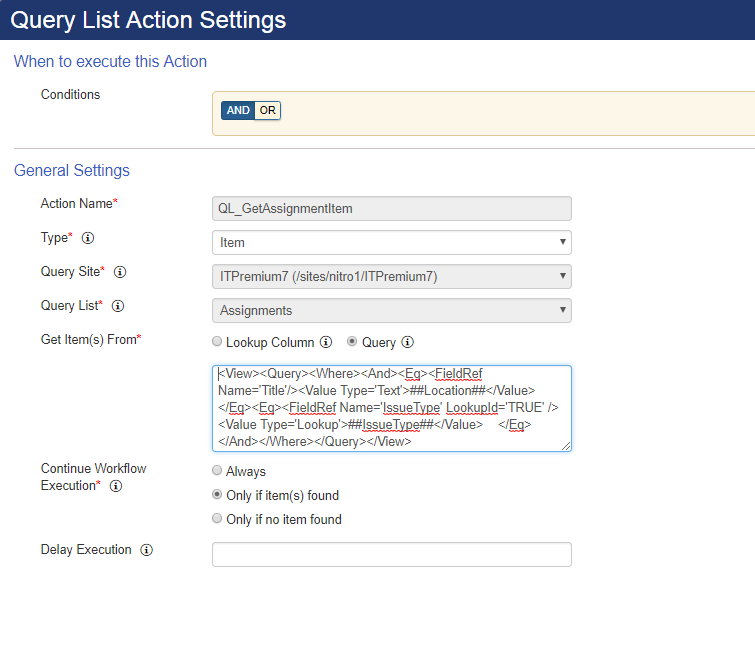Viewport: 755px width, 672px height.
Task: Select Only if item(s) found option
Action: [217, 494]
